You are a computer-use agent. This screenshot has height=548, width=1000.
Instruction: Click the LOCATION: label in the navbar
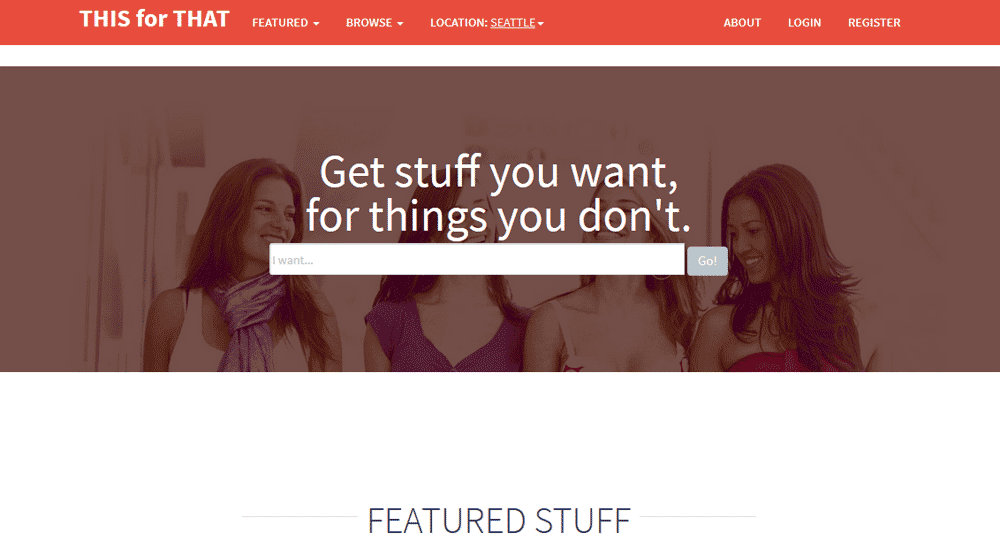tap(459, 23)
